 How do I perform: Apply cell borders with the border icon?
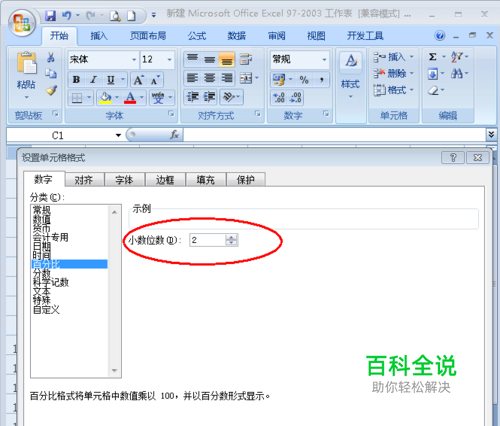tap(77, 98)
